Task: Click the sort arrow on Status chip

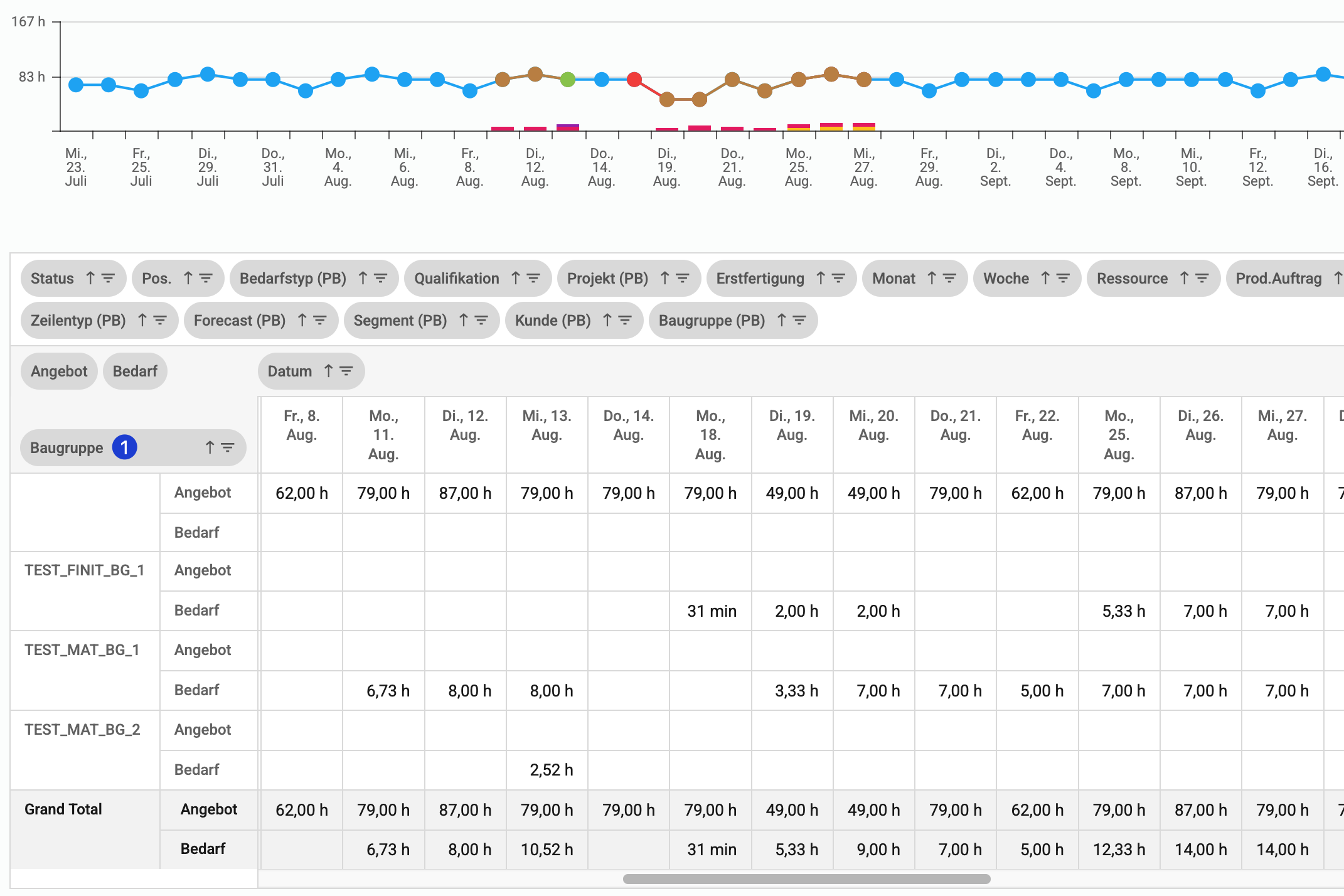Action: tap(90, 278)
